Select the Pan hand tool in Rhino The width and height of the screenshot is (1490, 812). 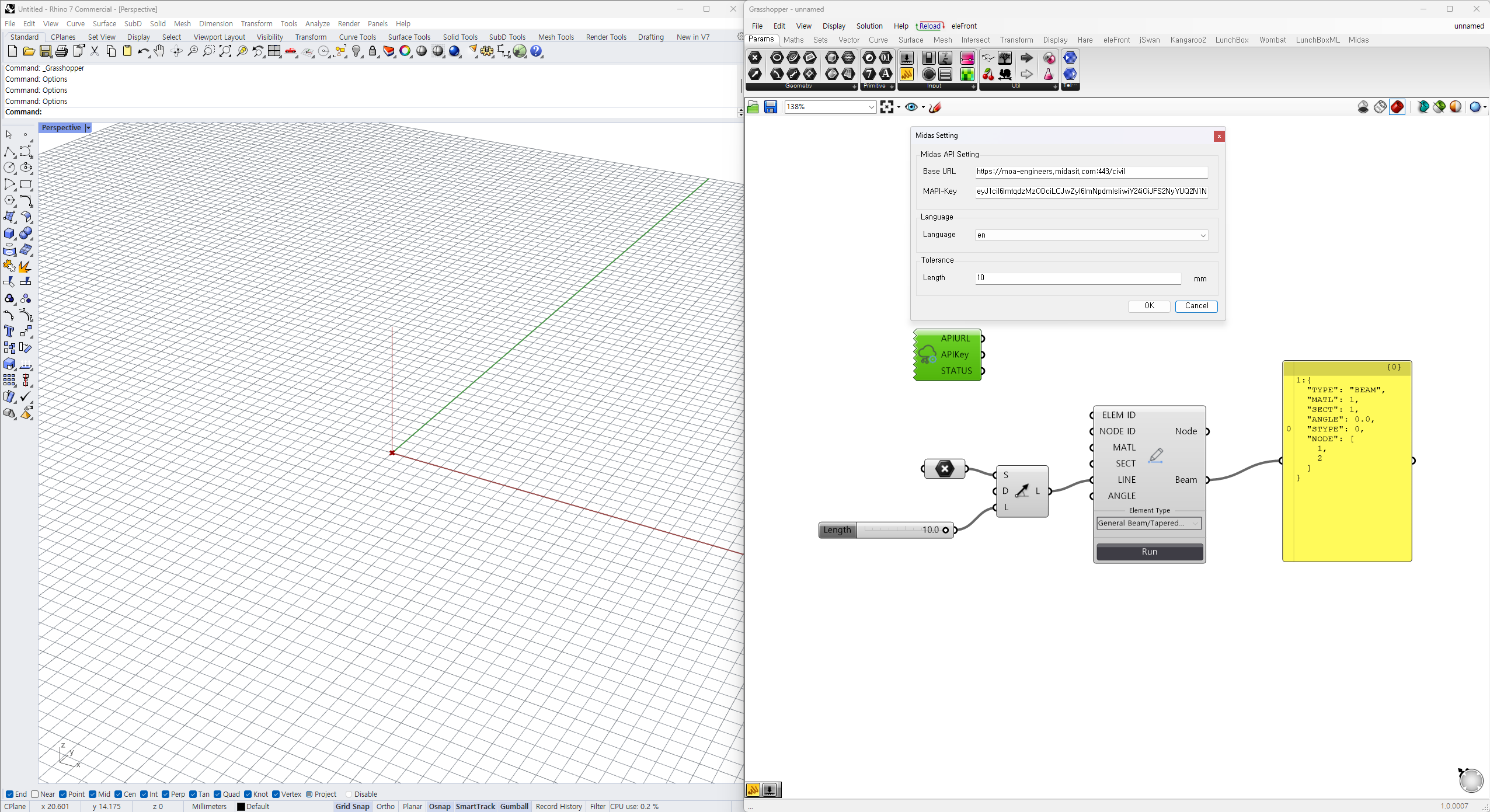click(159, 51)
